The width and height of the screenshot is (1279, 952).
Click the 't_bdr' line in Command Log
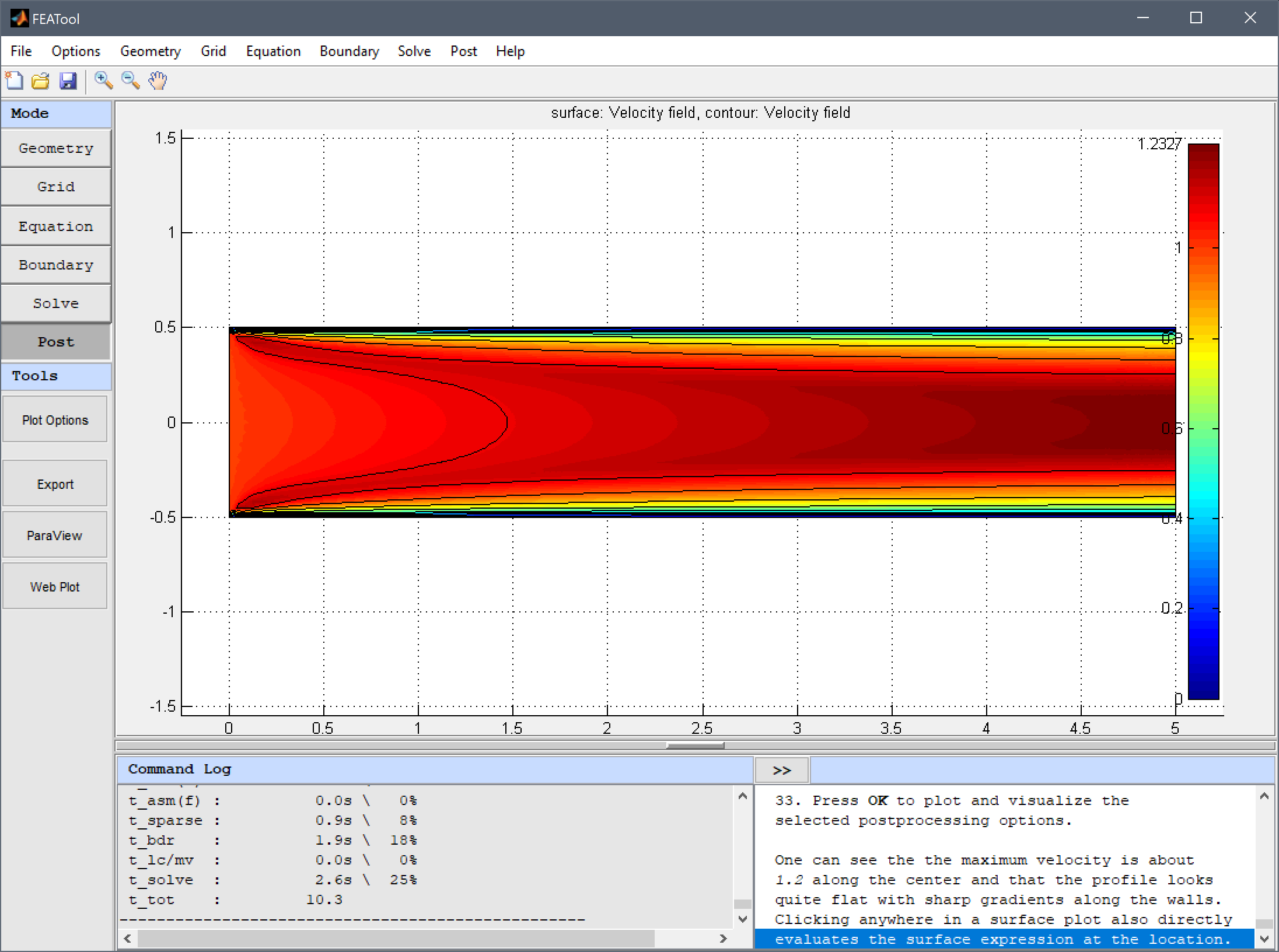tap(273, 840)
